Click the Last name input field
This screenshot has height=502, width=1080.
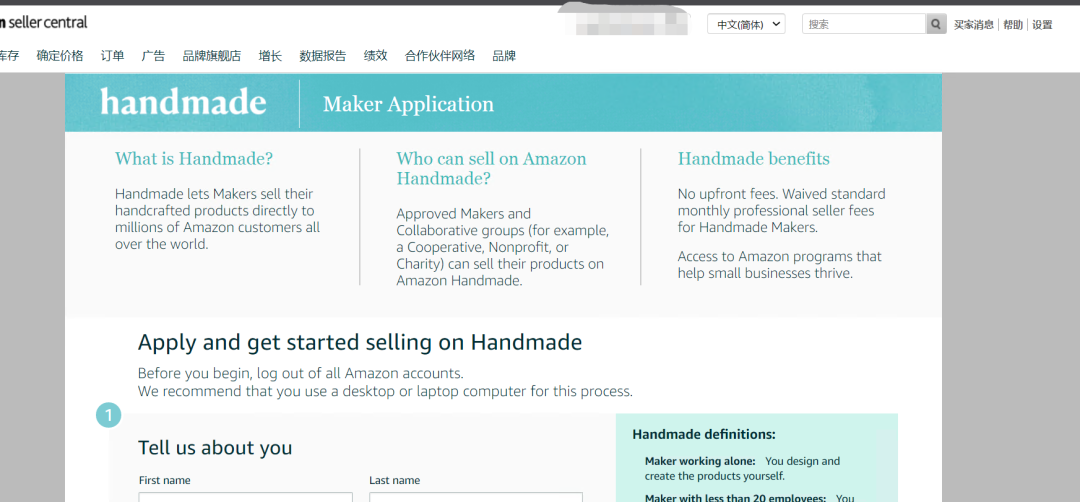475,496
